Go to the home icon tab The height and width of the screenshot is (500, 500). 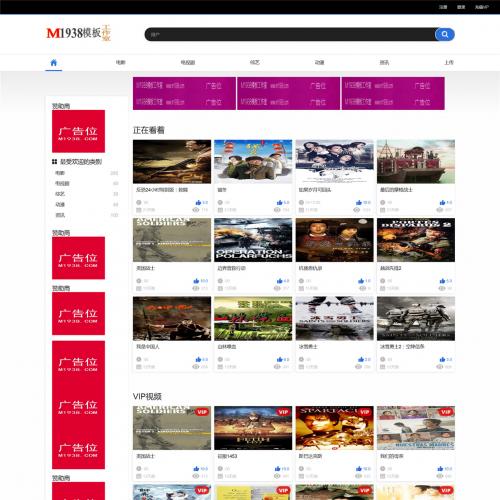pyautogui.click(x=54, y=62)
